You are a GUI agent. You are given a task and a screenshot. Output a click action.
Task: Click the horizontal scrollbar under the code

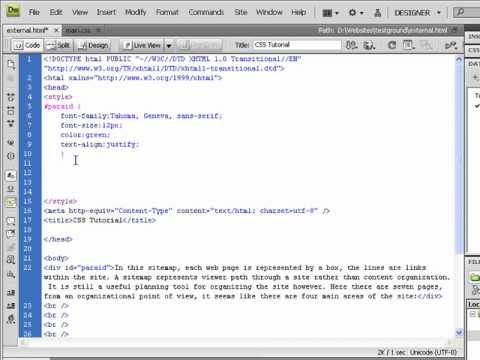pos(236,342)
